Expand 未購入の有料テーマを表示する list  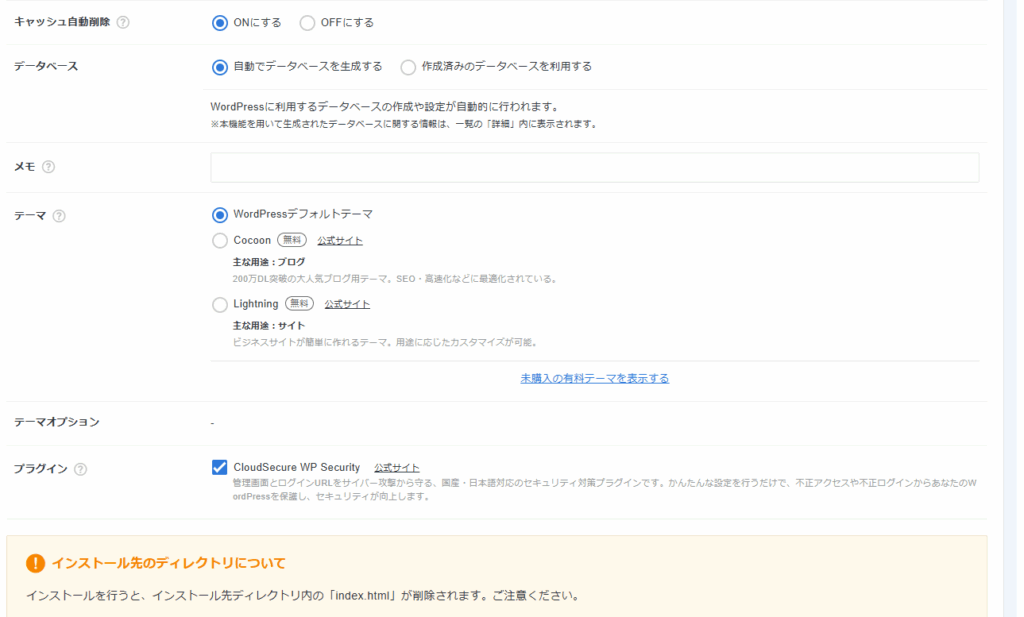[594, 378]
